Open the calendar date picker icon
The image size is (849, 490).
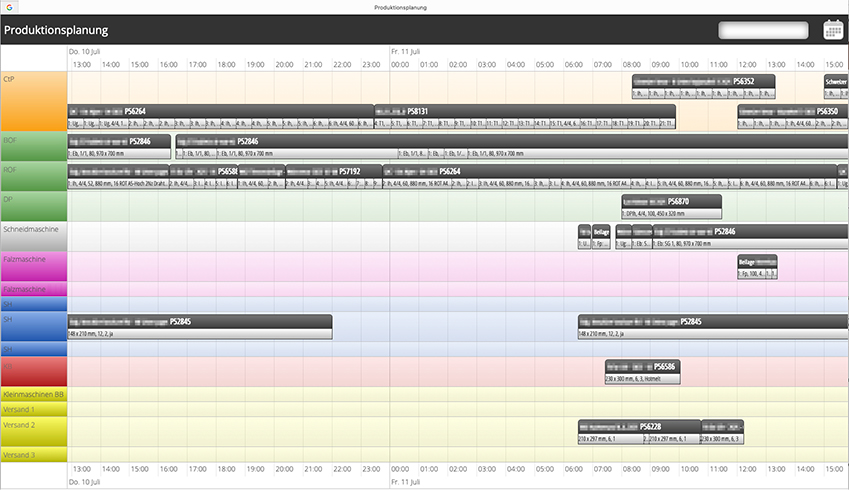click(833, 30)
